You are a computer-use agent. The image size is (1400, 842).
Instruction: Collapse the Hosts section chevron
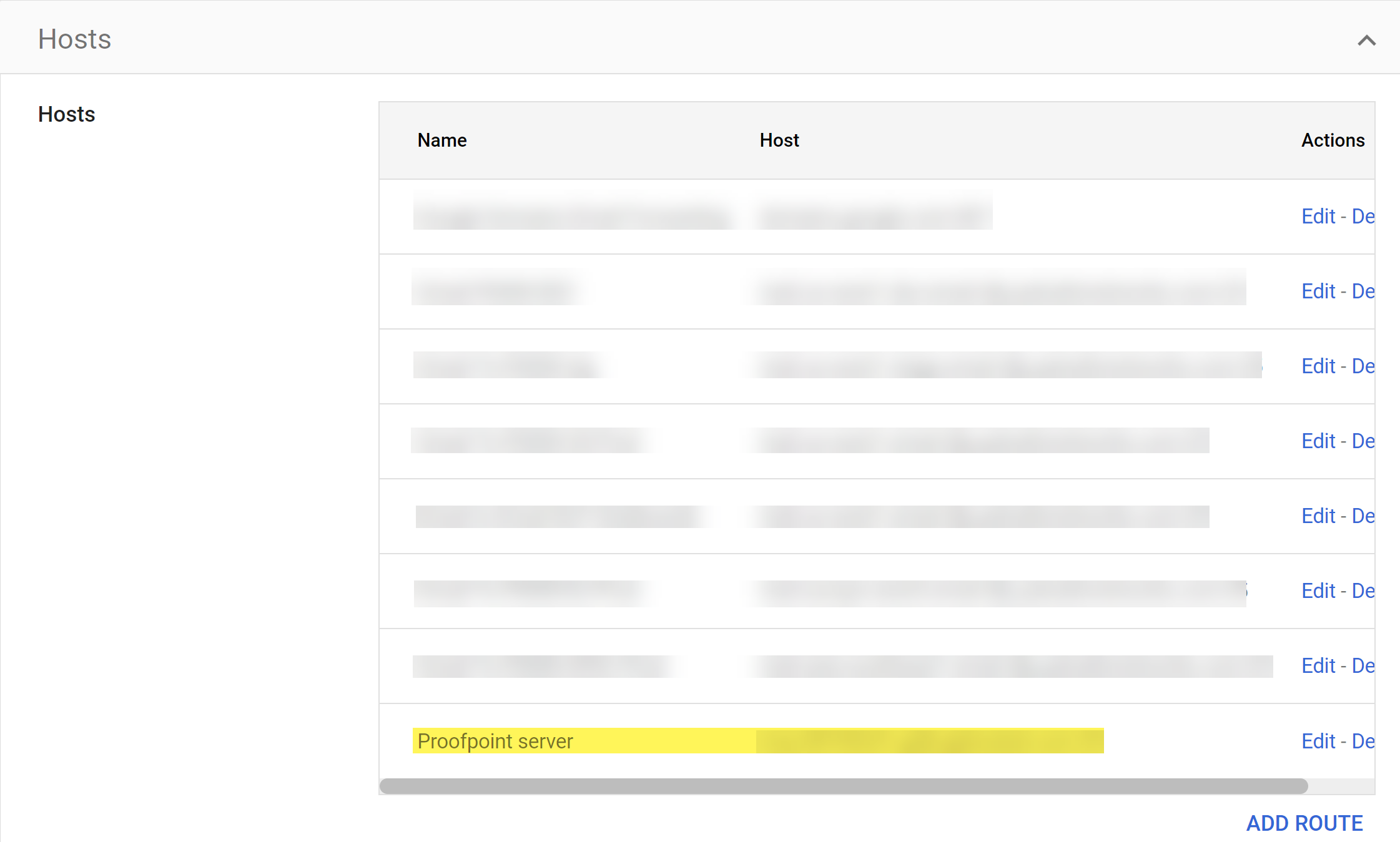coord(1366,41)
